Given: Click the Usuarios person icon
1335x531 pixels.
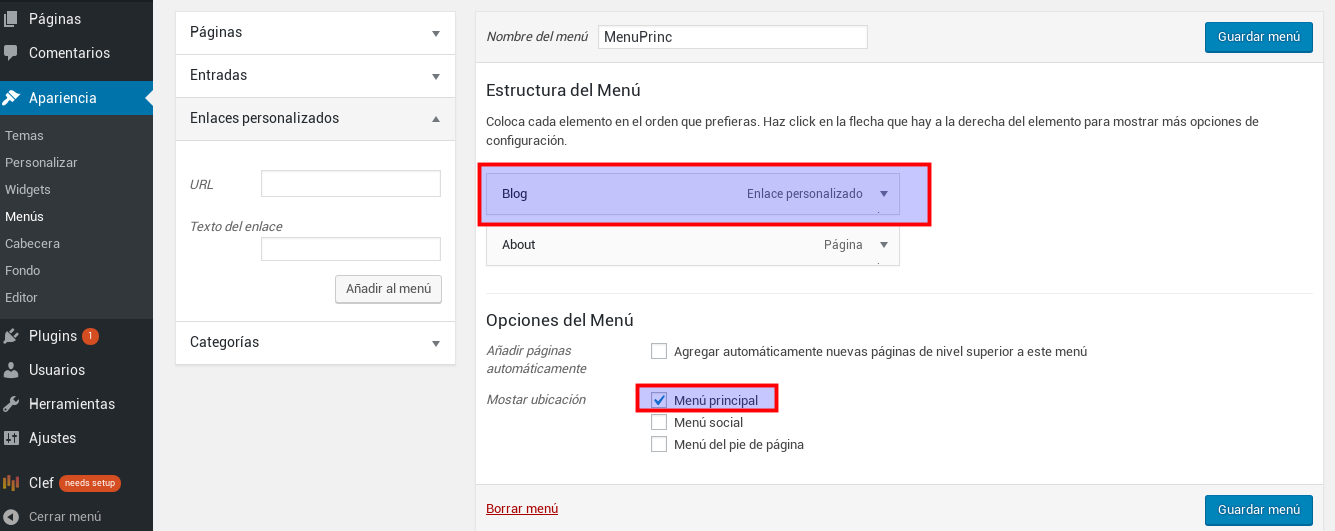Looking at the screenshot, I should 11,370.
